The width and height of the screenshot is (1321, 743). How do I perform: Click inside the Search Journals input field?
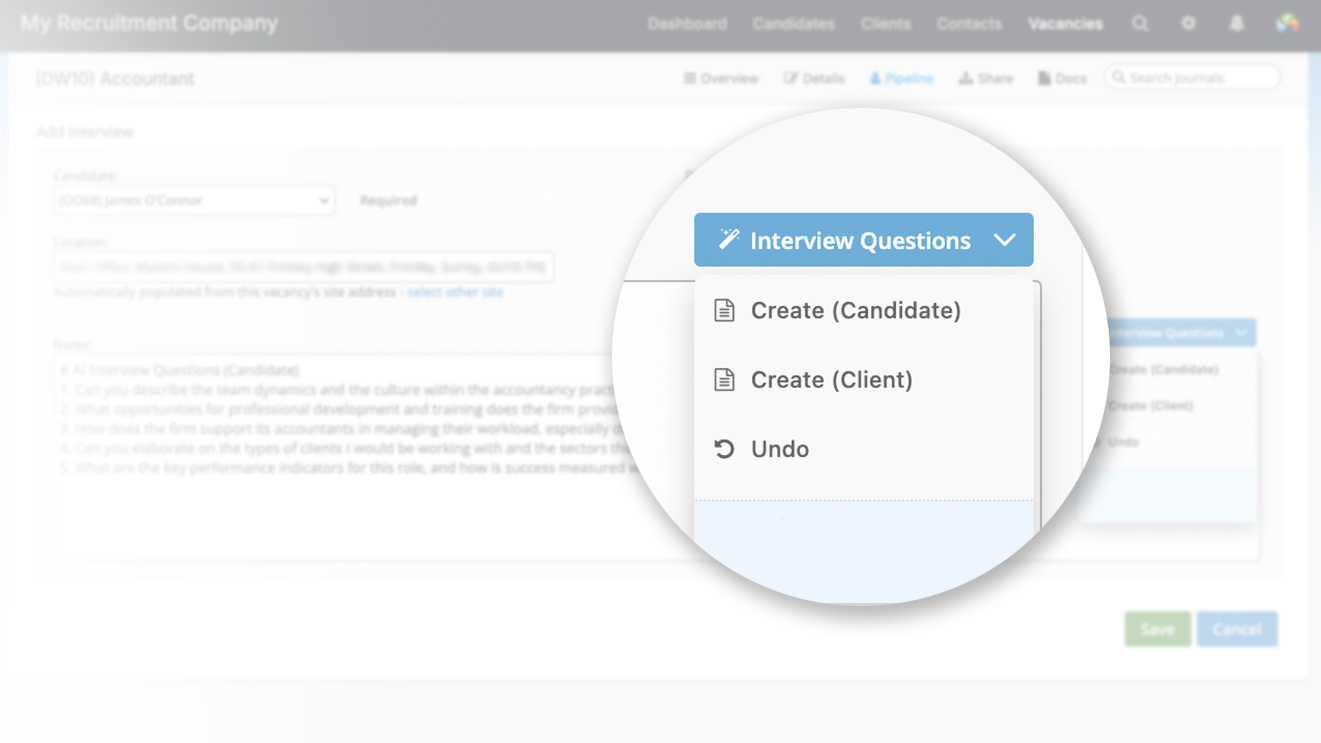(1190, 77)
